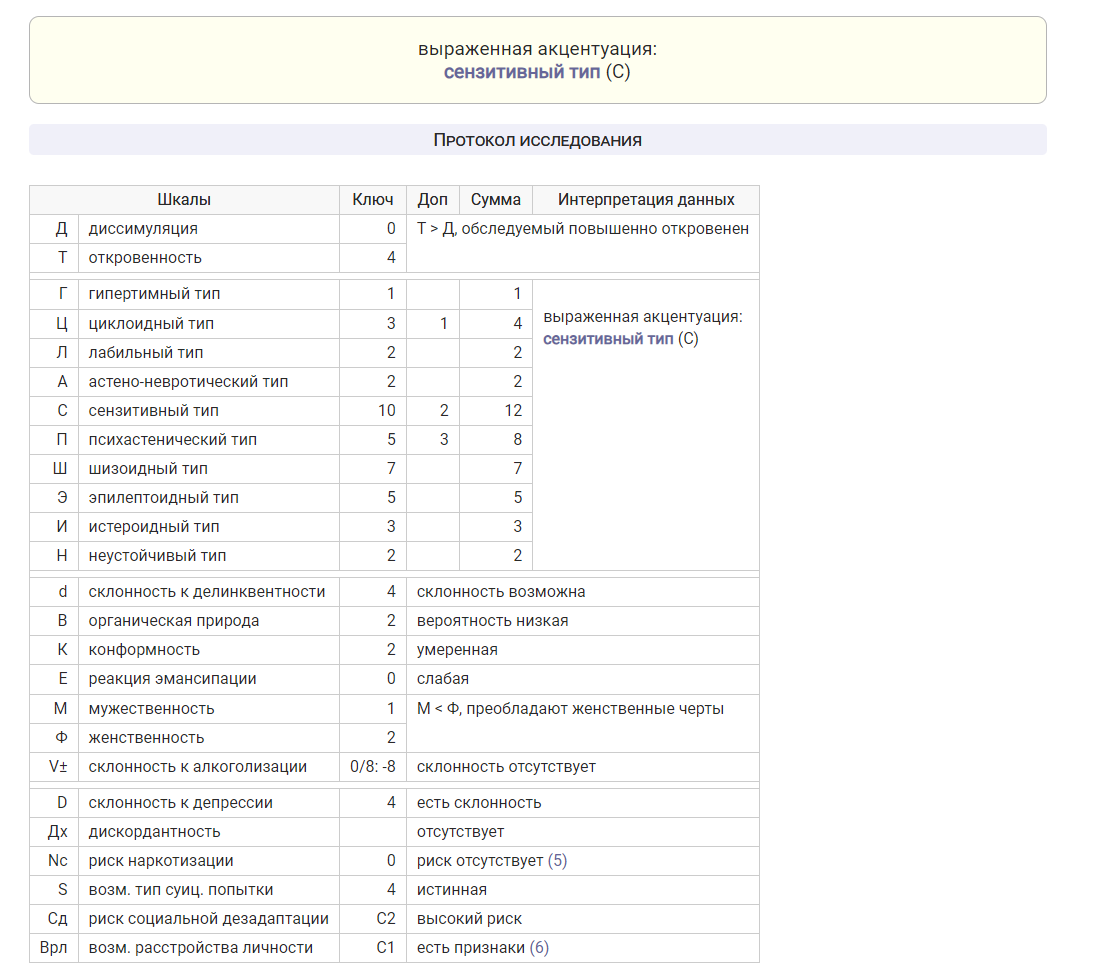Click the 'Интерпретация данных' column header
The image size is (1099, 980).
point(646,200)
